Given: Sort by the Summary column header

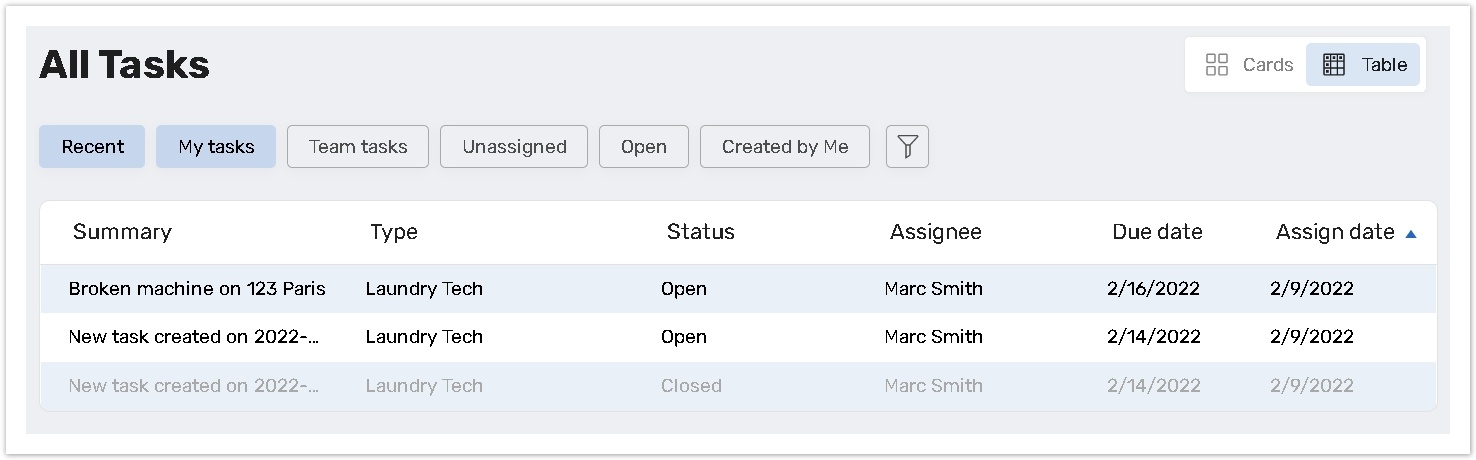Looking at the screenshot, I should (x=122, y=232).
